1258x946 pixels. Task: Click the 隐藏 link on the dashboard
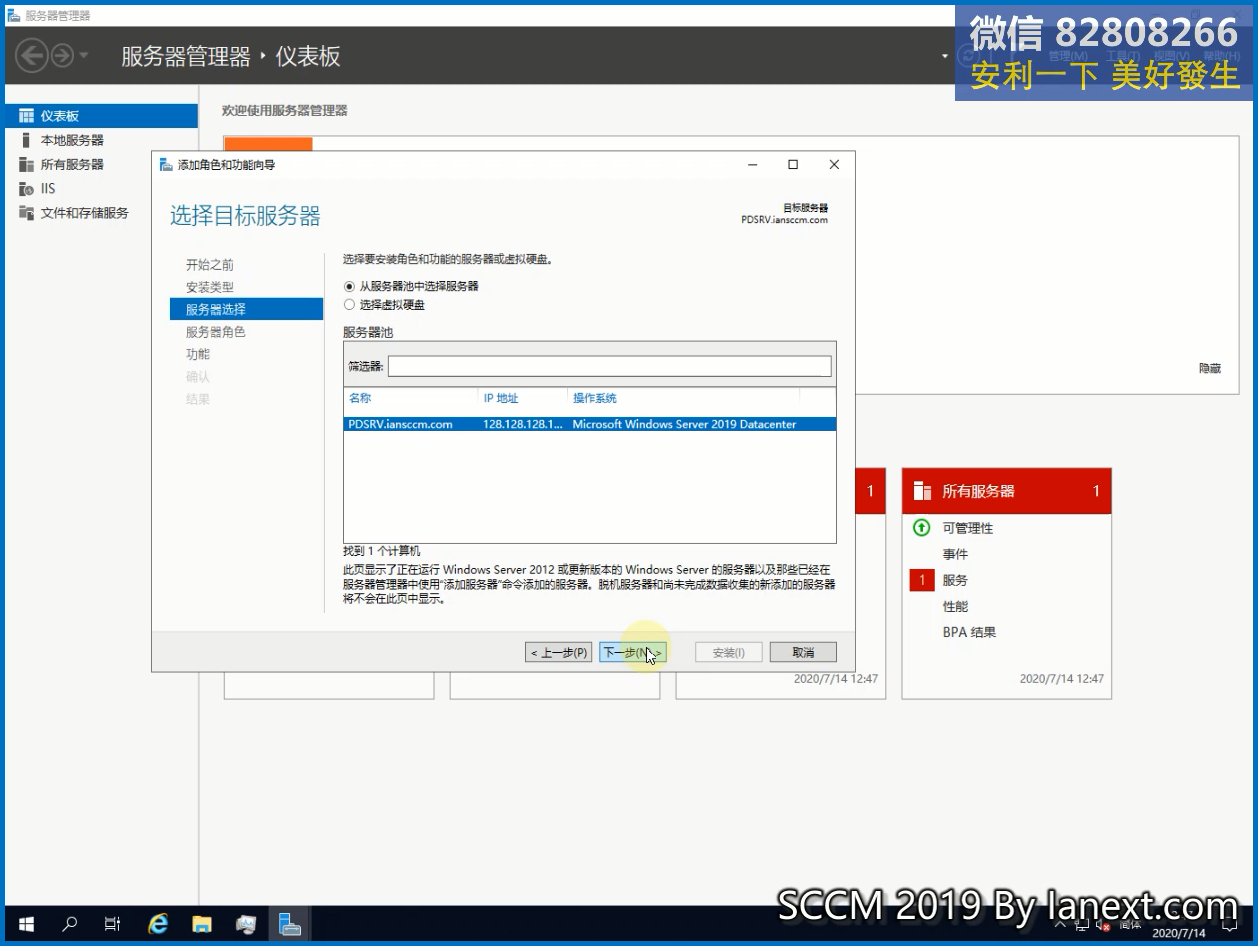pyautogui.click(x=1210, y=368)
